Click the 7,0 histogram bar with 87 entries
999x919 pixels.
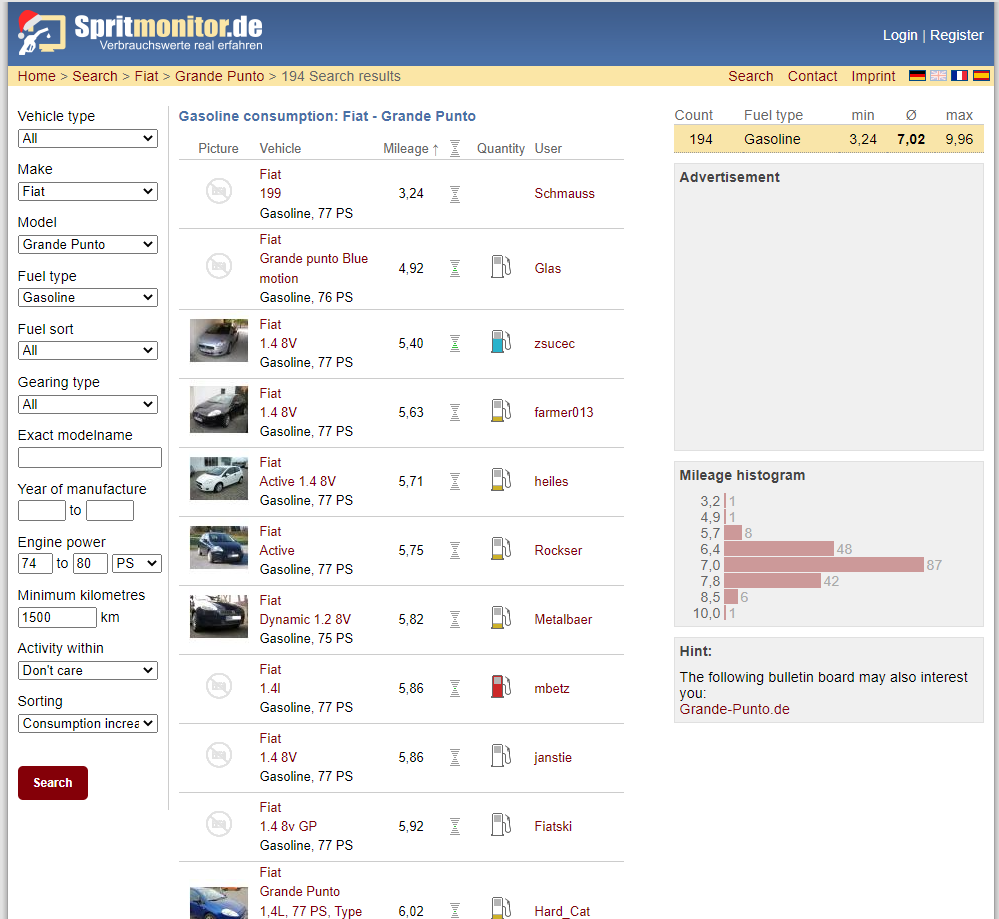[823, 565]
